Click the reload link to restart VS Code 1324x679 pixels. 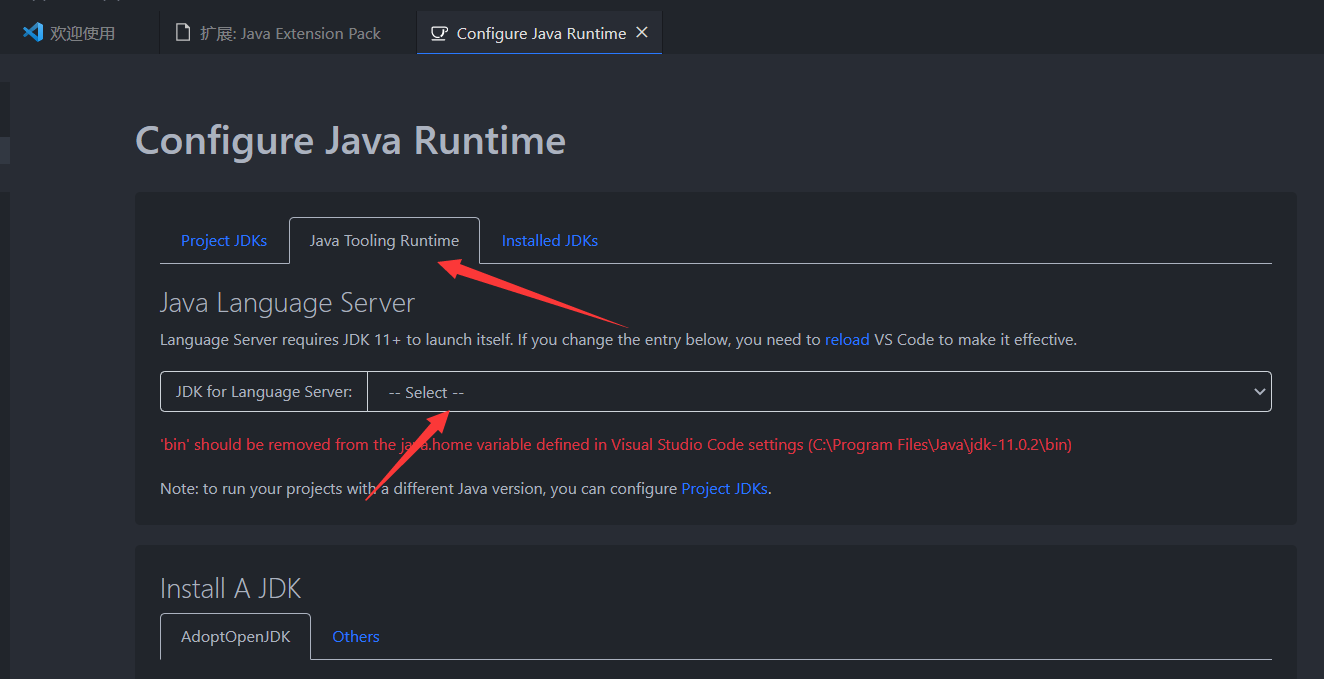pos(847,339)
